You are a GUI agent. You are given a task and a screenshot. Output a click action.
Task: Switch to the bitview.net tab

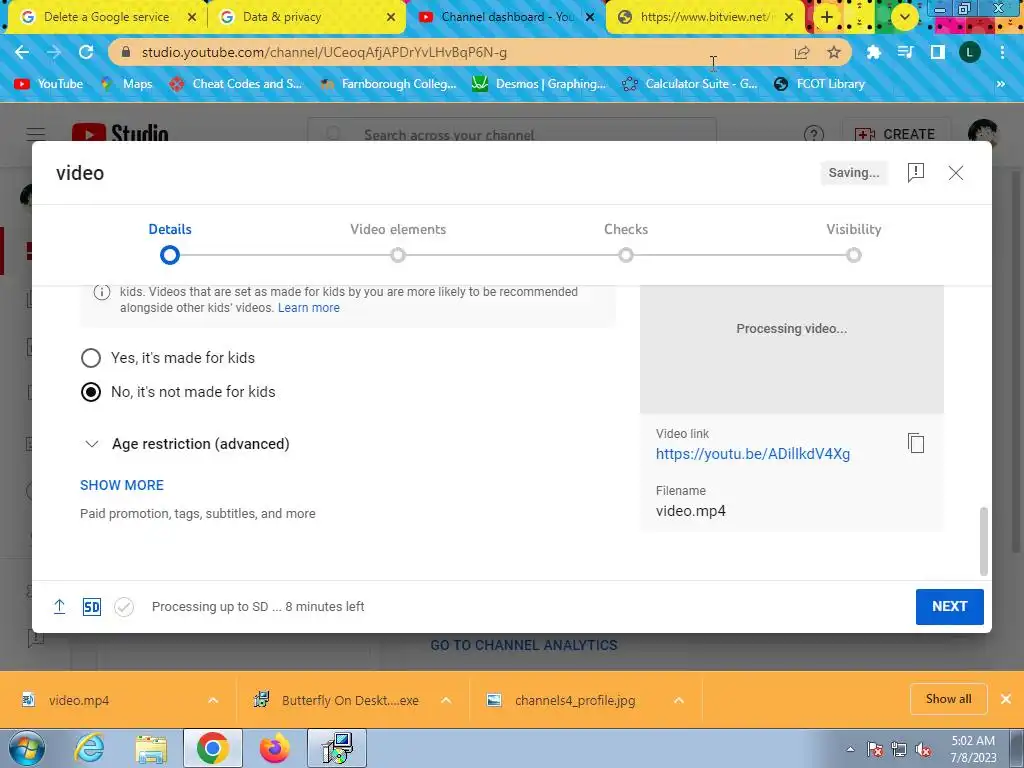tap(704, 17)
